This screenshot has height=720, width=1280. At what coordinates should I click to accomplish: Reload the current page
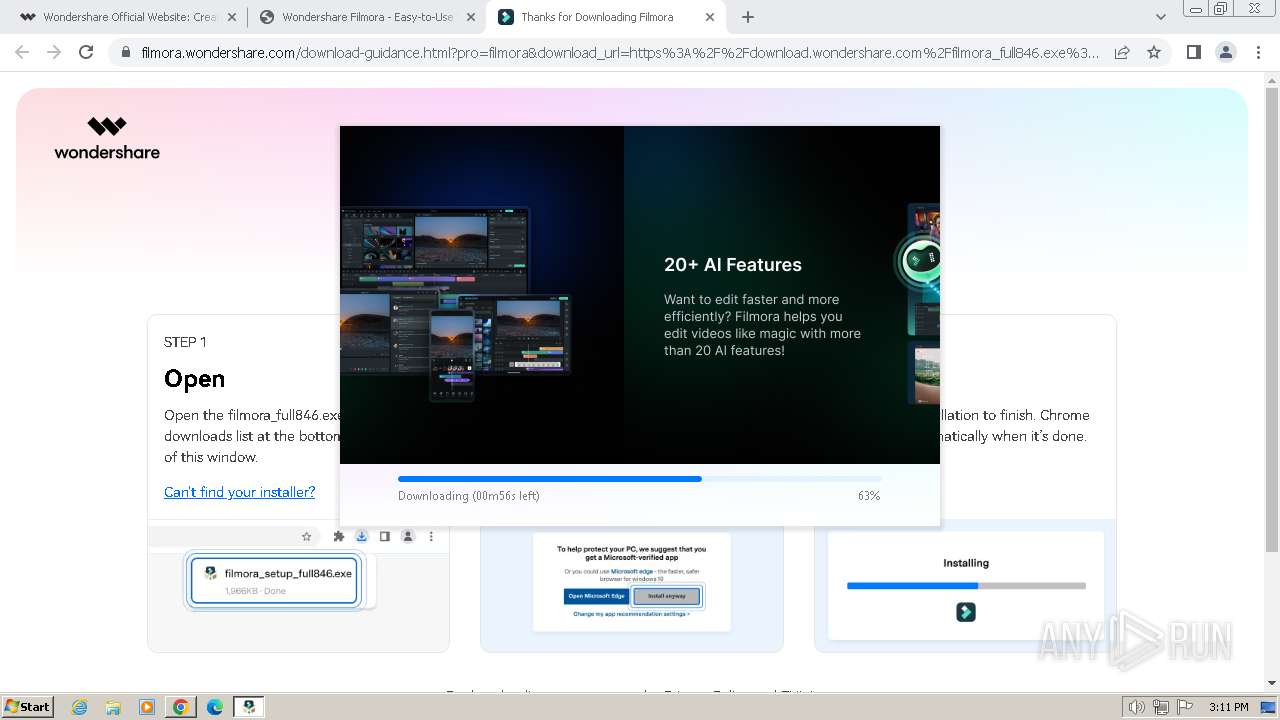(x=86, y=52)
